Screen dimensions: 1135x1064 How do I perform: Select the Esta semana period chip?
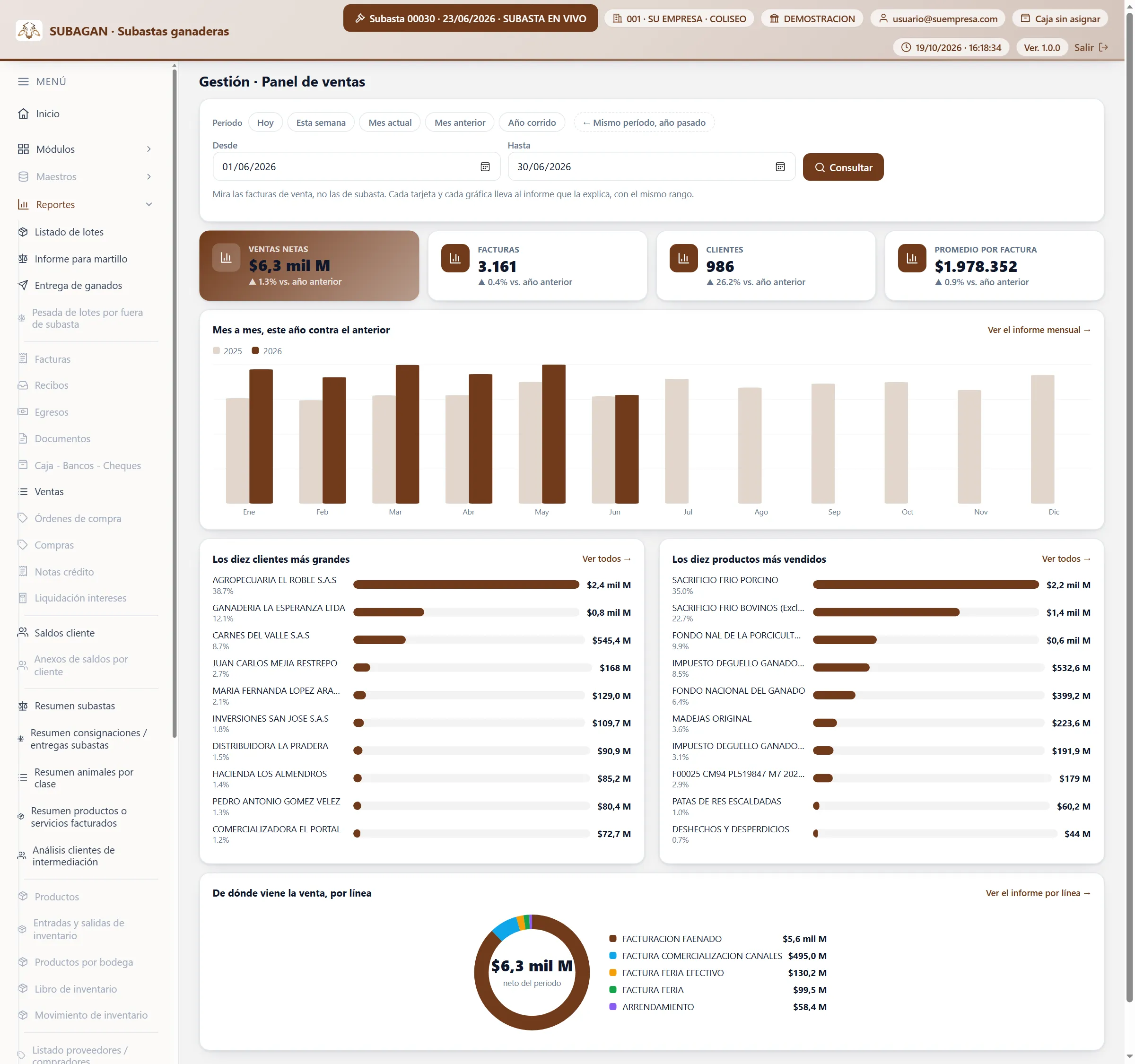pyautogui.click(x=321, y=122)
